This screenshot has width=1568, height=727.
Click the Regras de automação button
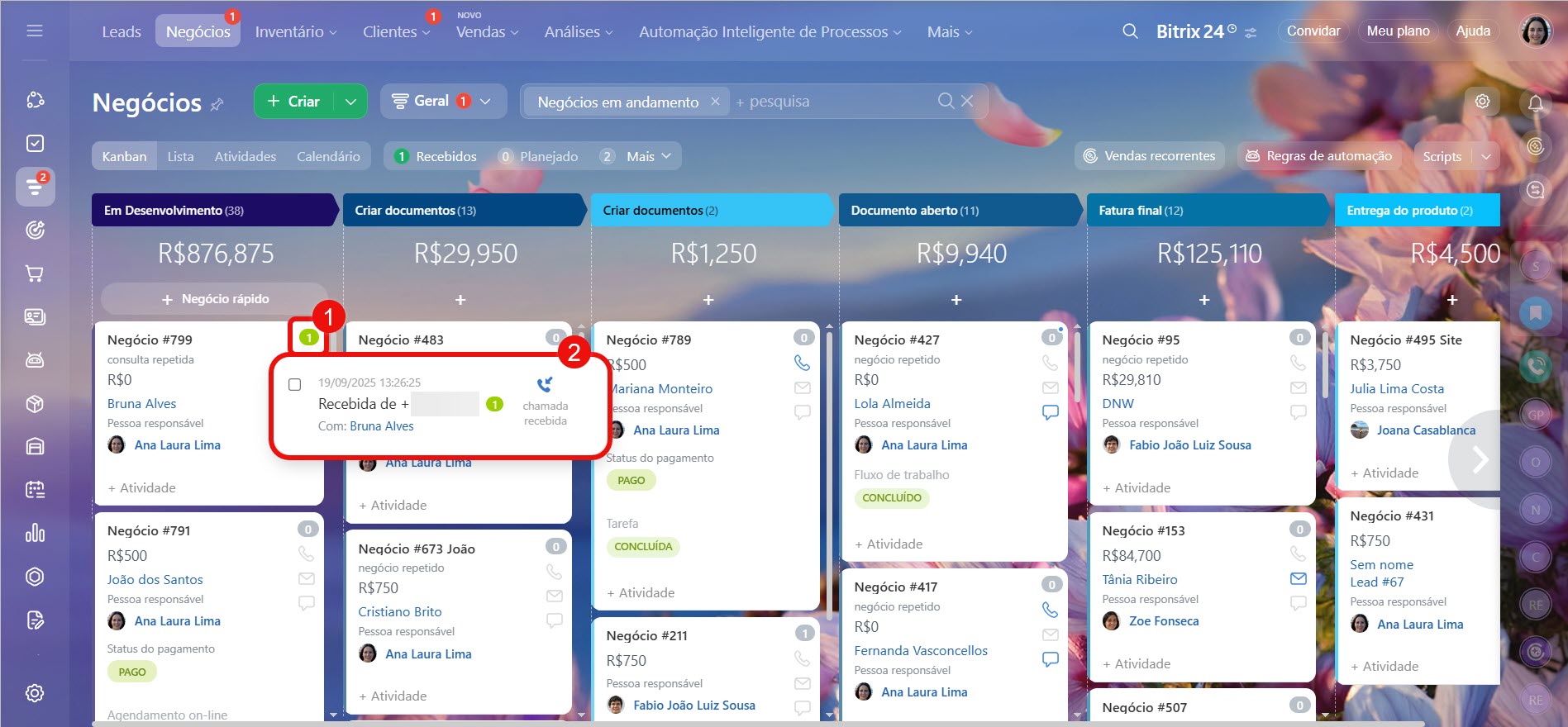pyautogui.click(x=1319, y=156)
